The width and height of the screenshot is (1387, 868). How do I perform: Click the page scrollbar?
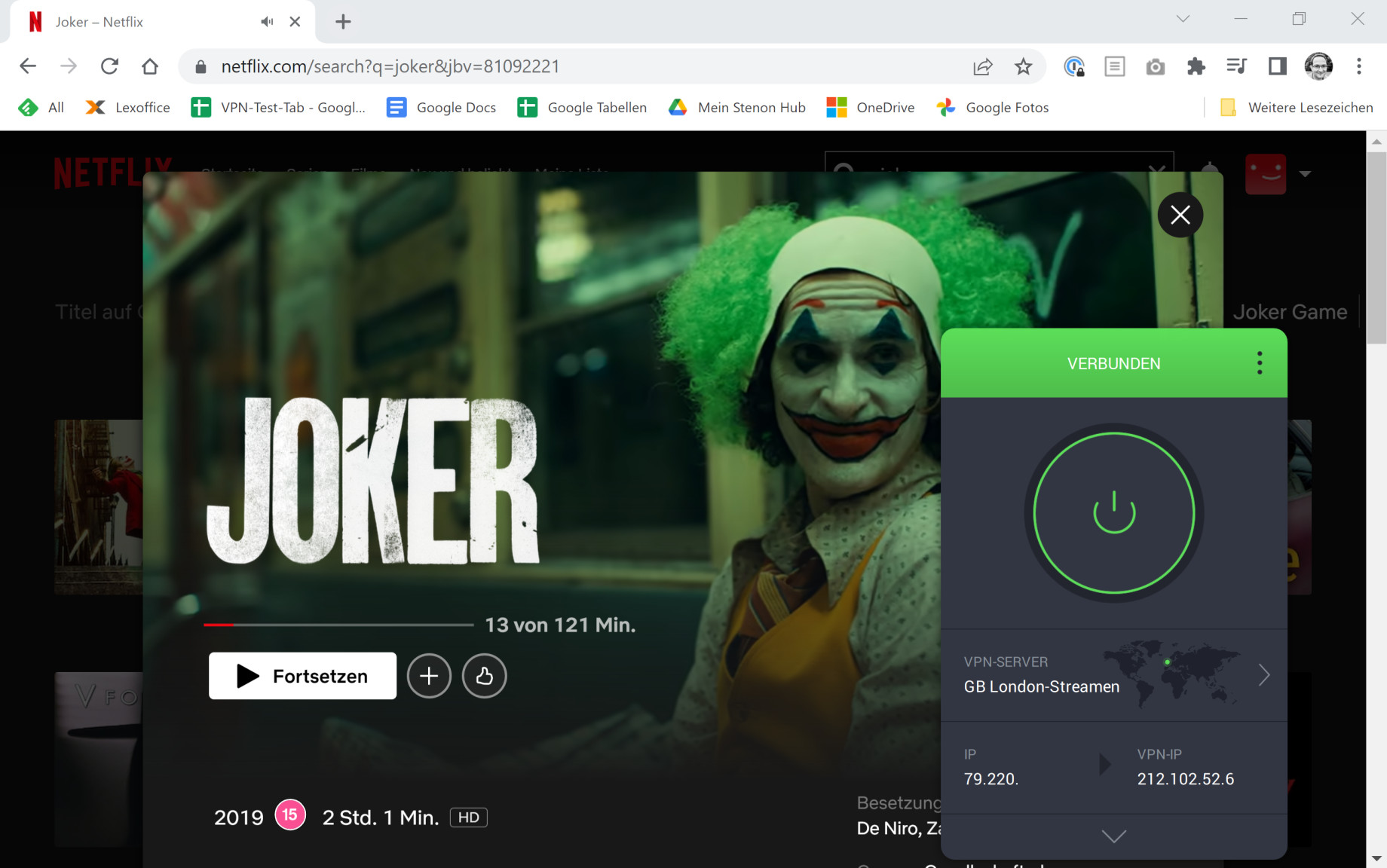point(1376,249)
